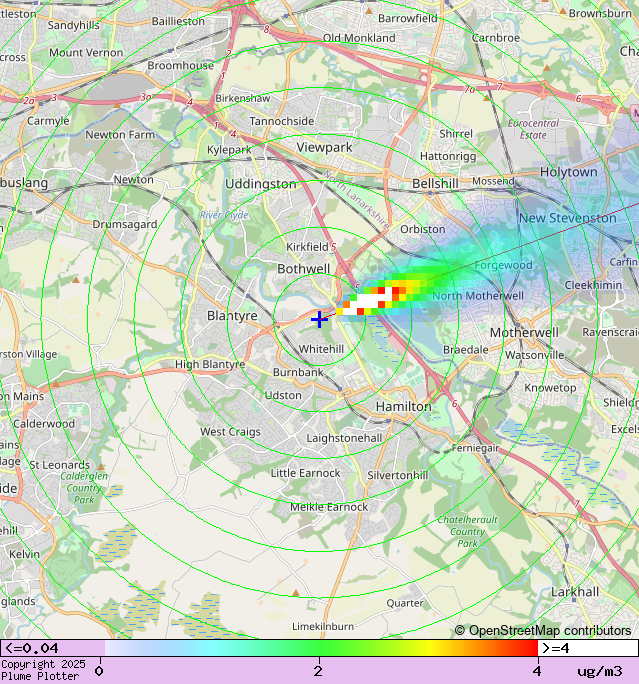Click the 'Bellshill' town label
639x684 pixels.
(x=435, y=184)
